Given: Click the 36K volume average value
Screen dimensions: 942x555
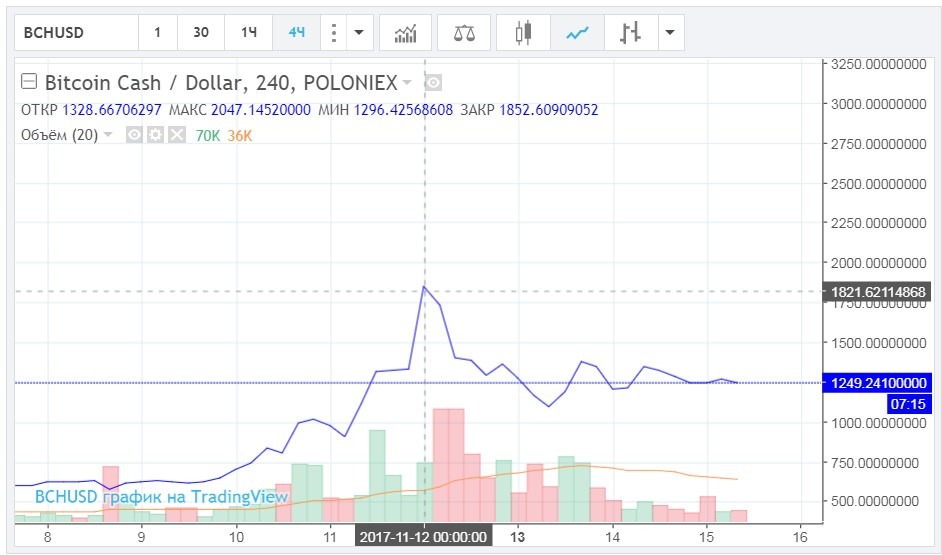Looking at the screenshot, I should pyautogui.click(x=240, y=136).
